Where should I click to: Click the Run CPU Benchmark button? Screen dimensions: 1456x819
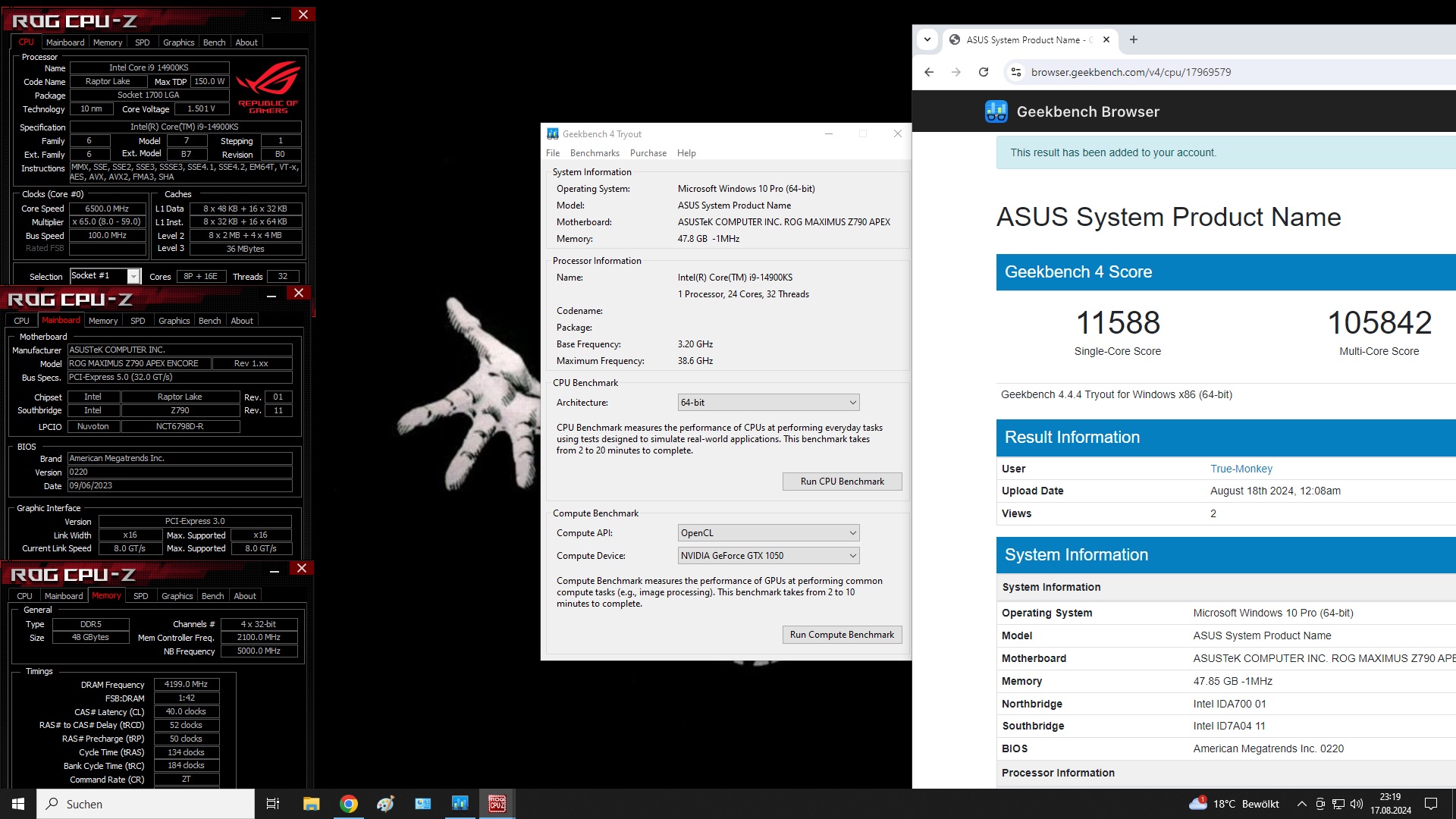tap(842, 482)
